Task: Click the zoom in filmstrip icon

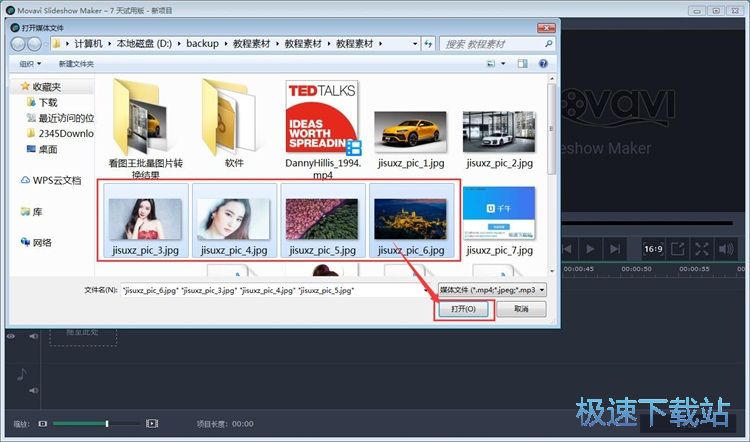Action: [152, 423]
